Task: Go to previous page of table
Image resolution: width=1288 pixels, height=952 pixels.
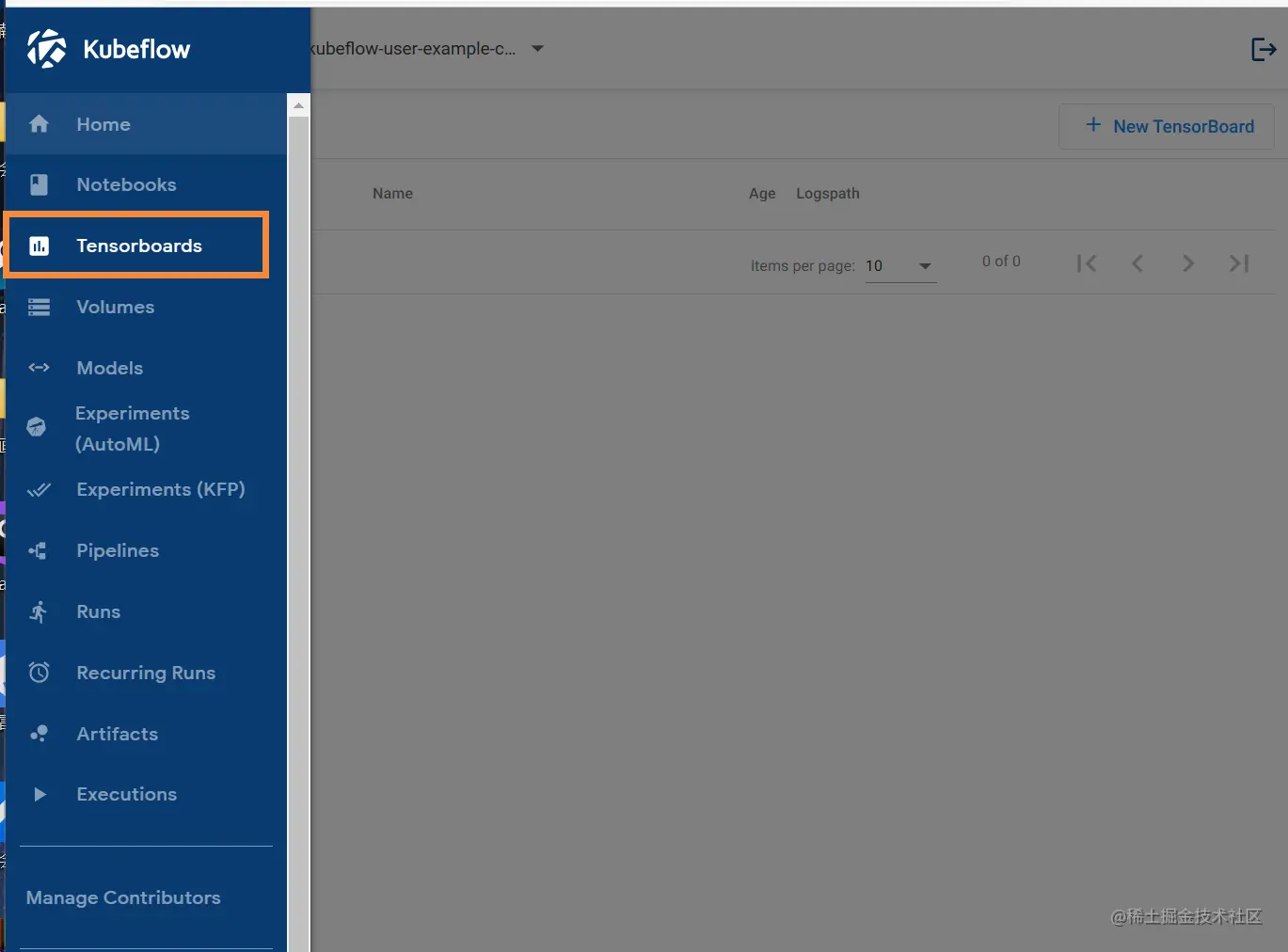Action: [x=1137, y=263]
